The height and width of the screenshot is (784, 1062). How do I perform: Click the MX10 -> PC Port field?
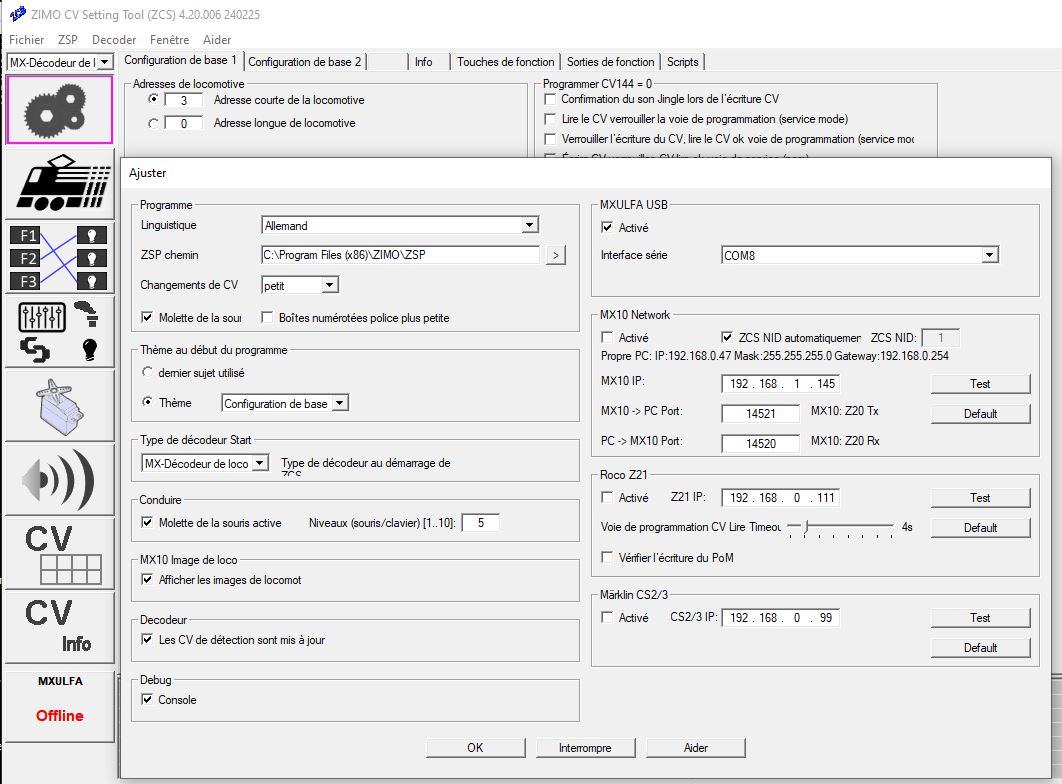tap(761, 413)
